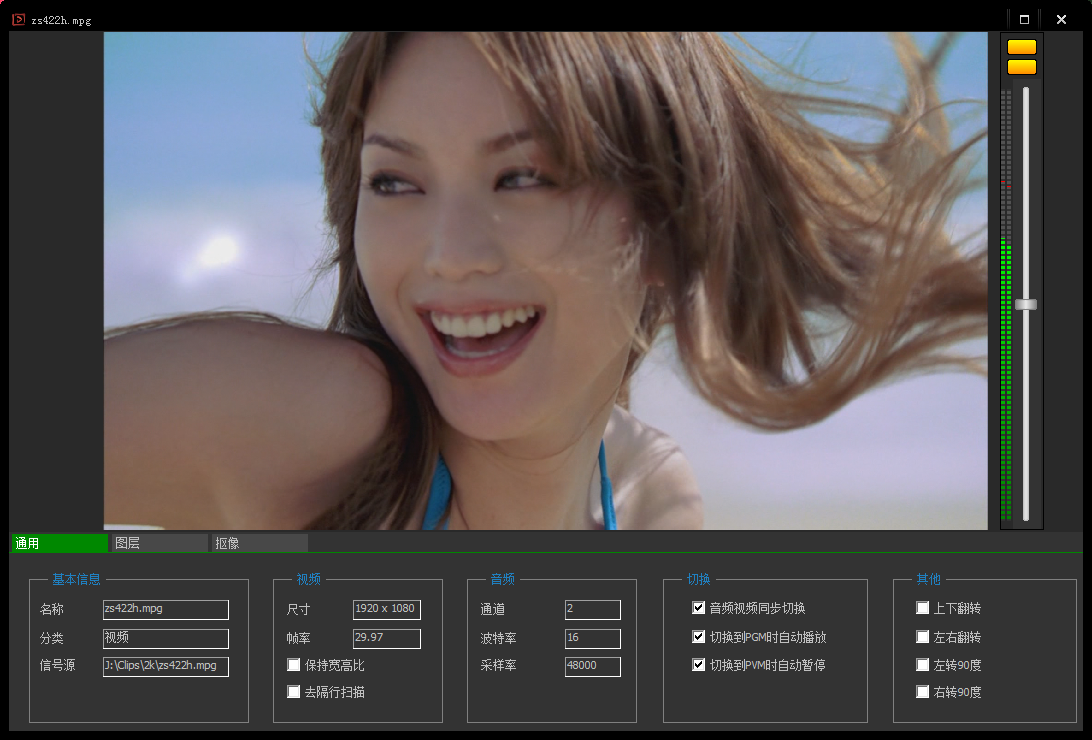Select the 通用 tab
This screenshot has width=1092, height=740.
pos(58,543)
